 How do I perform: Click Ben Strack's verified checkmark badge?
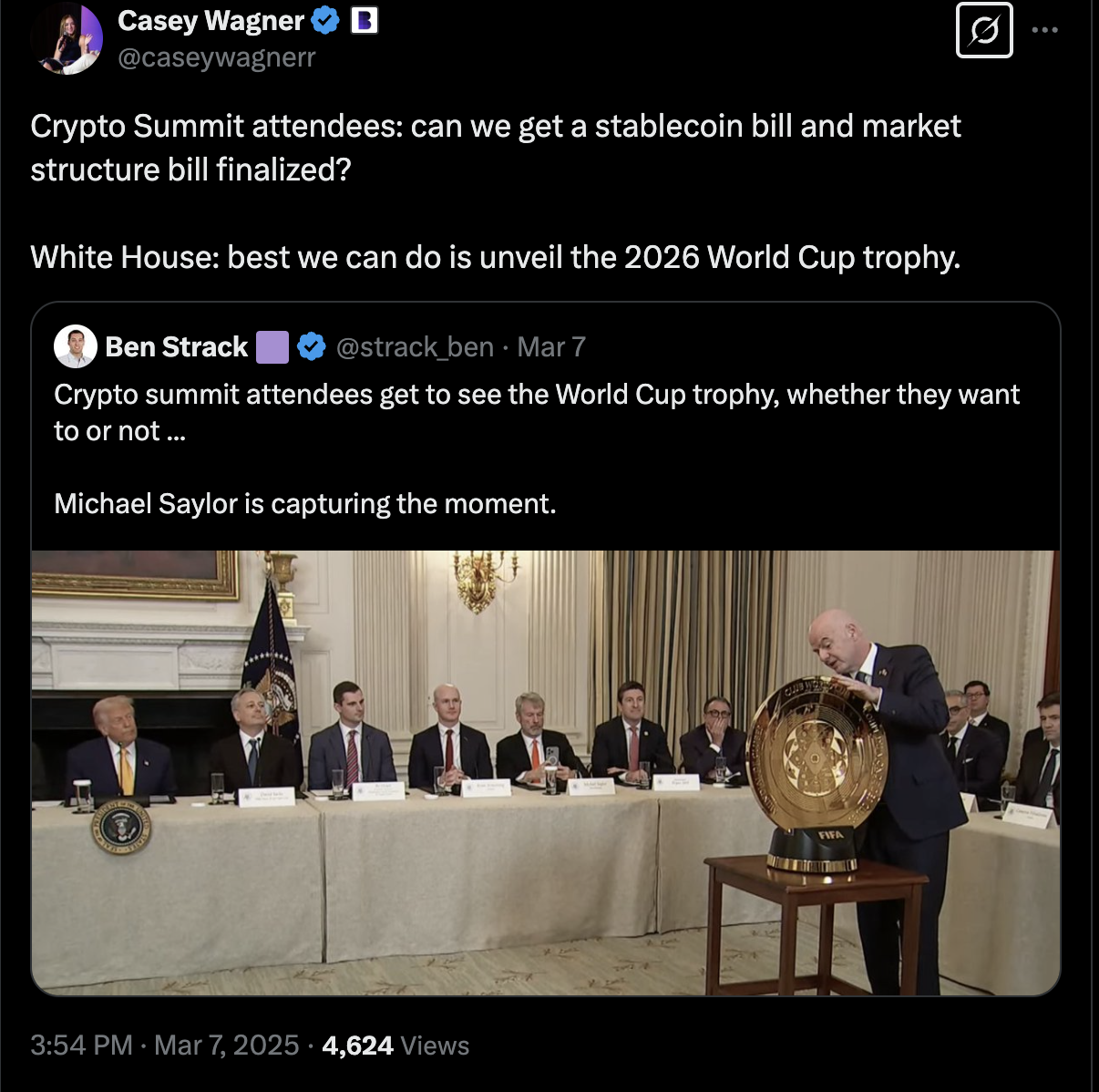point(312,347)
